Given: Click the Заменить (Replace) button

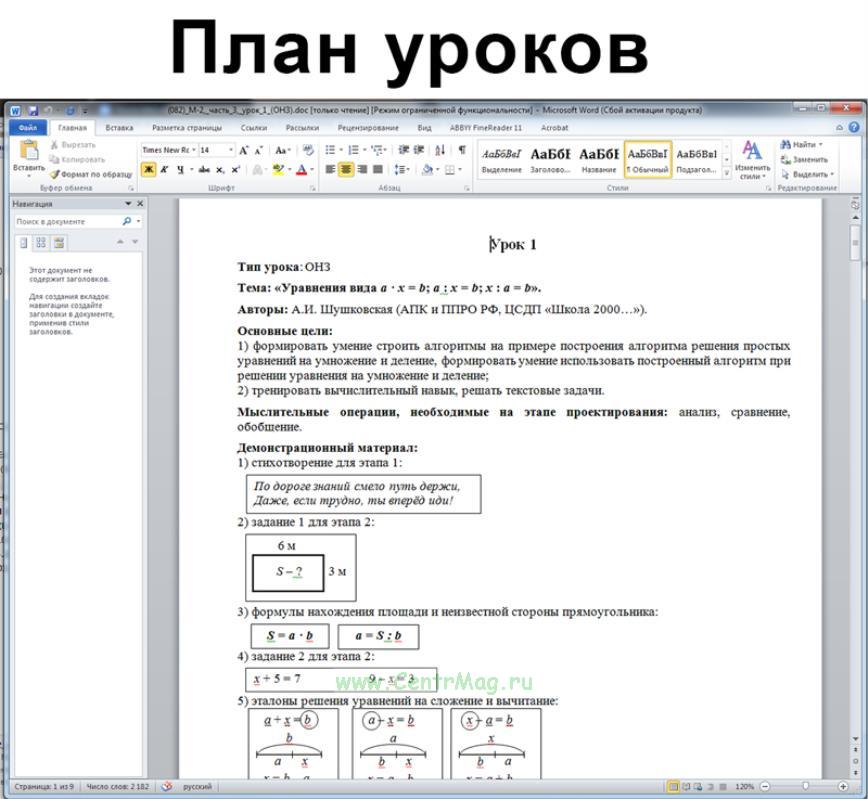Looking at the screenshot, I should tap(804, 159).
